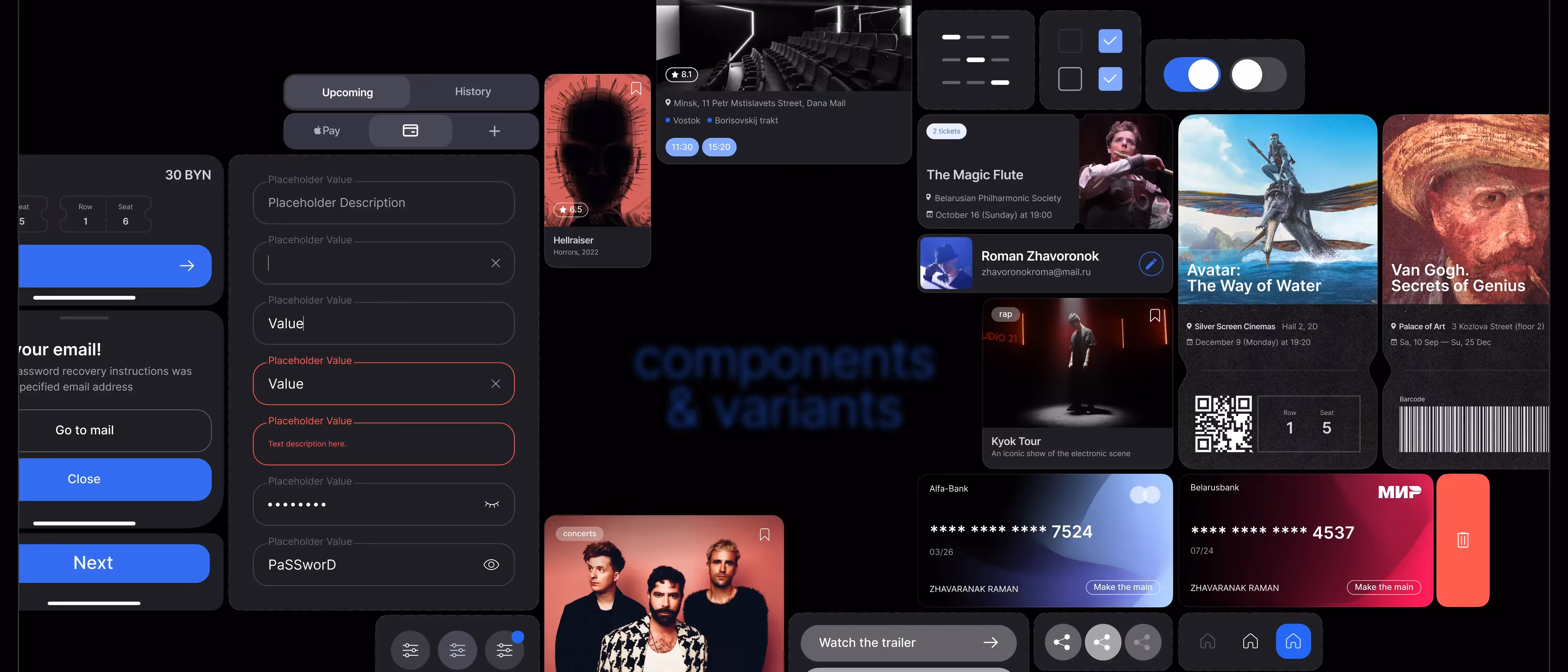Uncheck the top-right blue checkbox

coord(1110,41)
